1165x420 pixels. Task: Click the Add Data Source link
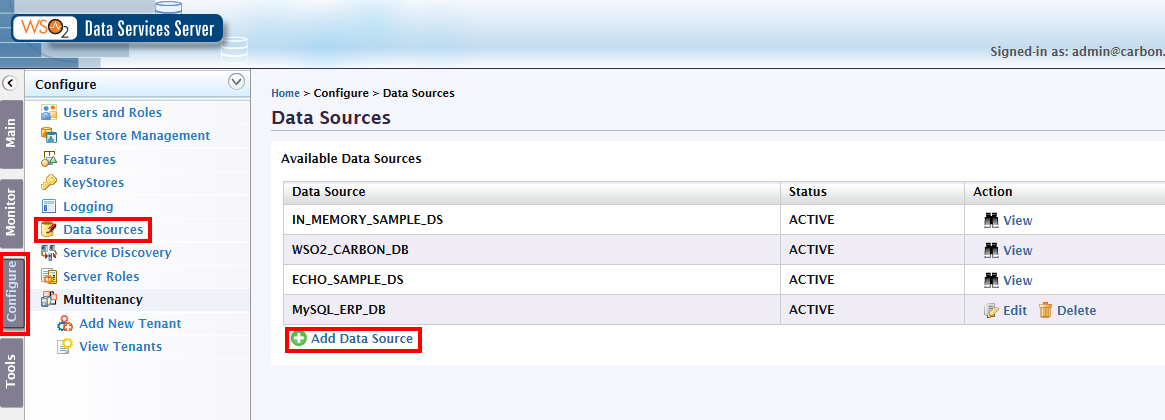coord(362,339)
